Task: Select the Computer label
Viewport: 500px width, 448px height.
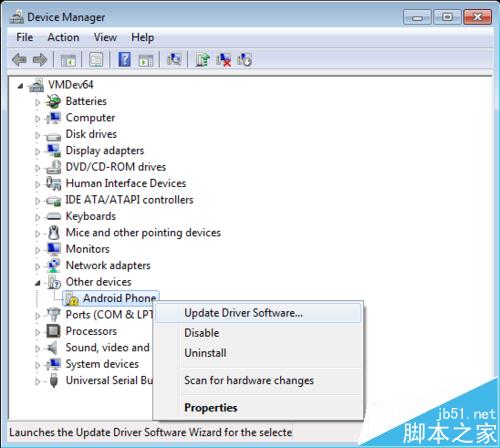Action: [90, 117]
